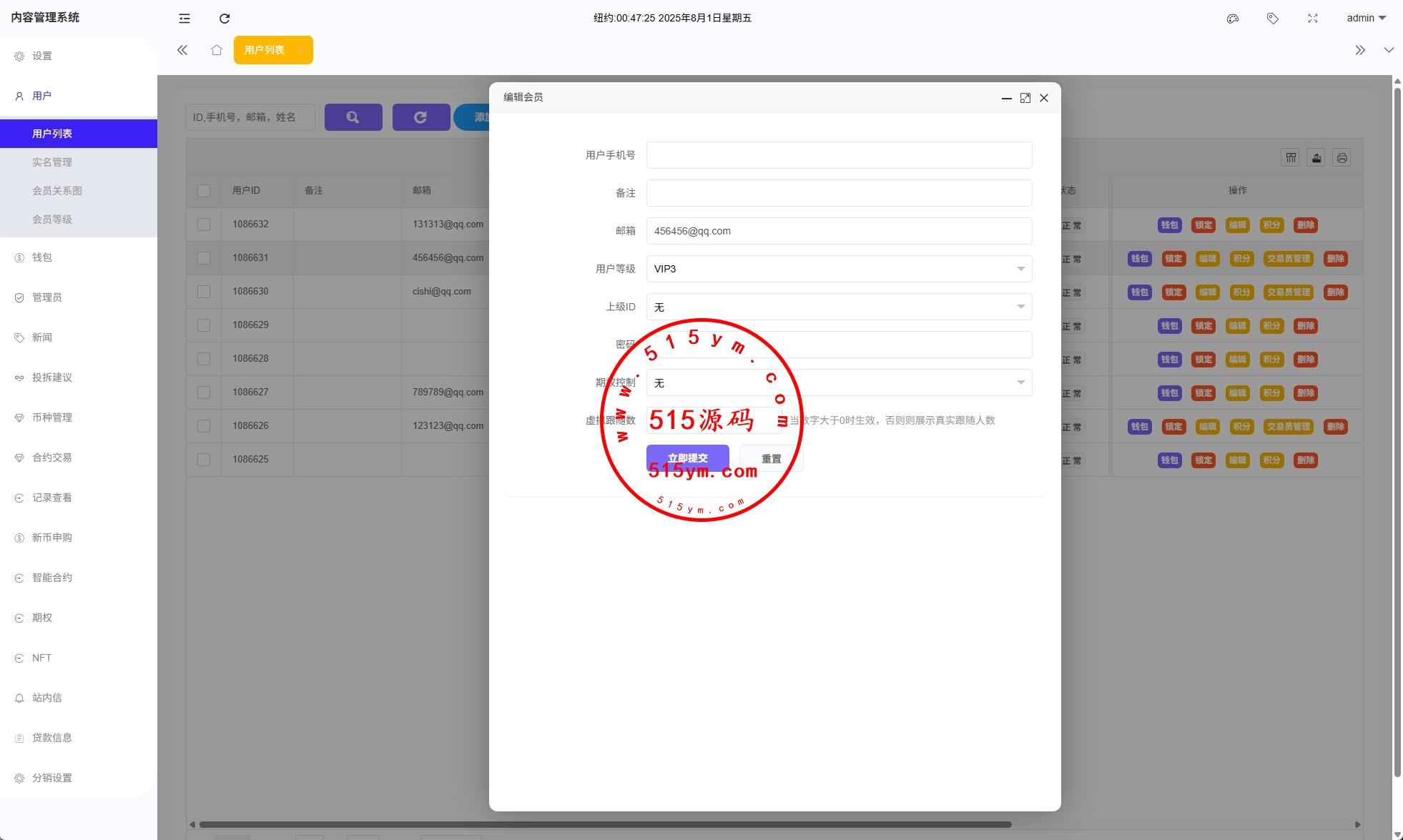
Task: Click the 立即提交 submit button
Action: [687, 458]
